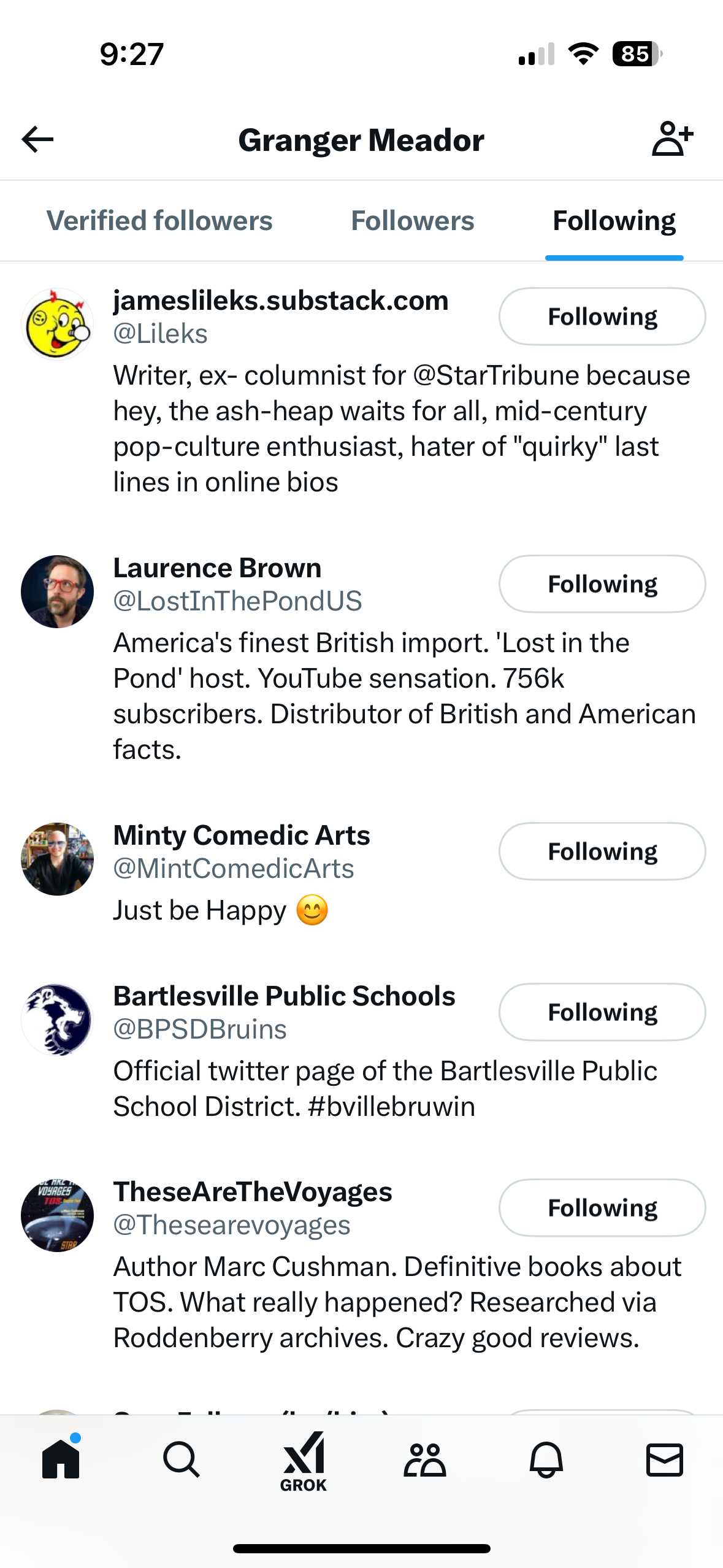The height and width of the screenshot is (1568, 723).
Task: Toggle Following for @Lileks
Action: coord(602,317)
